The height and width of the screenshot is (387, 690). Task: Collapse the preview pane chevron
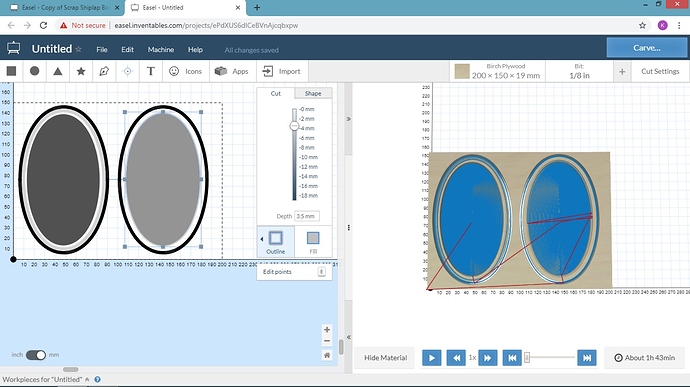click(x=349, y=337)
